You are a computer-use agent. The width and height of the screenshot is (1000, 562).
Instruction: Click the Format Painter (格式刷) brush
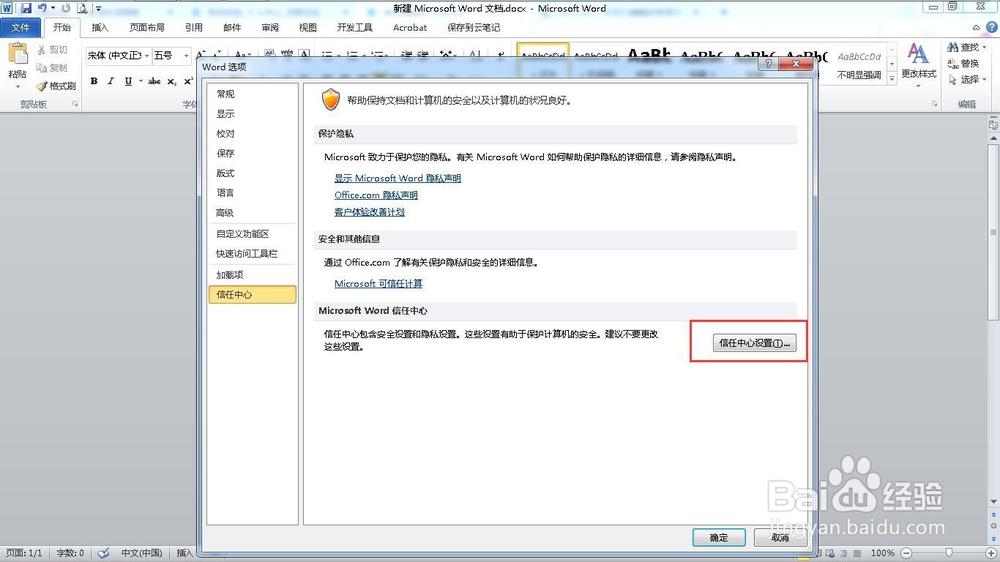(x=56, y=85)
